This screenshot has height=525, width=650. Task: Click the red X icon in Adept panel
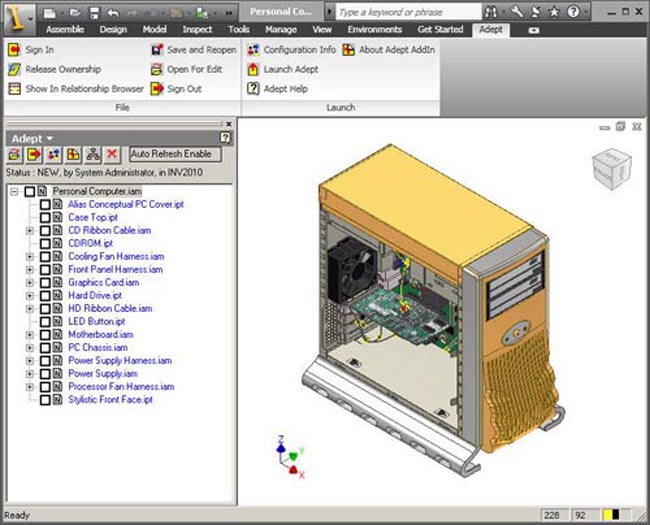pyautogui.click(x=112, y=154)
